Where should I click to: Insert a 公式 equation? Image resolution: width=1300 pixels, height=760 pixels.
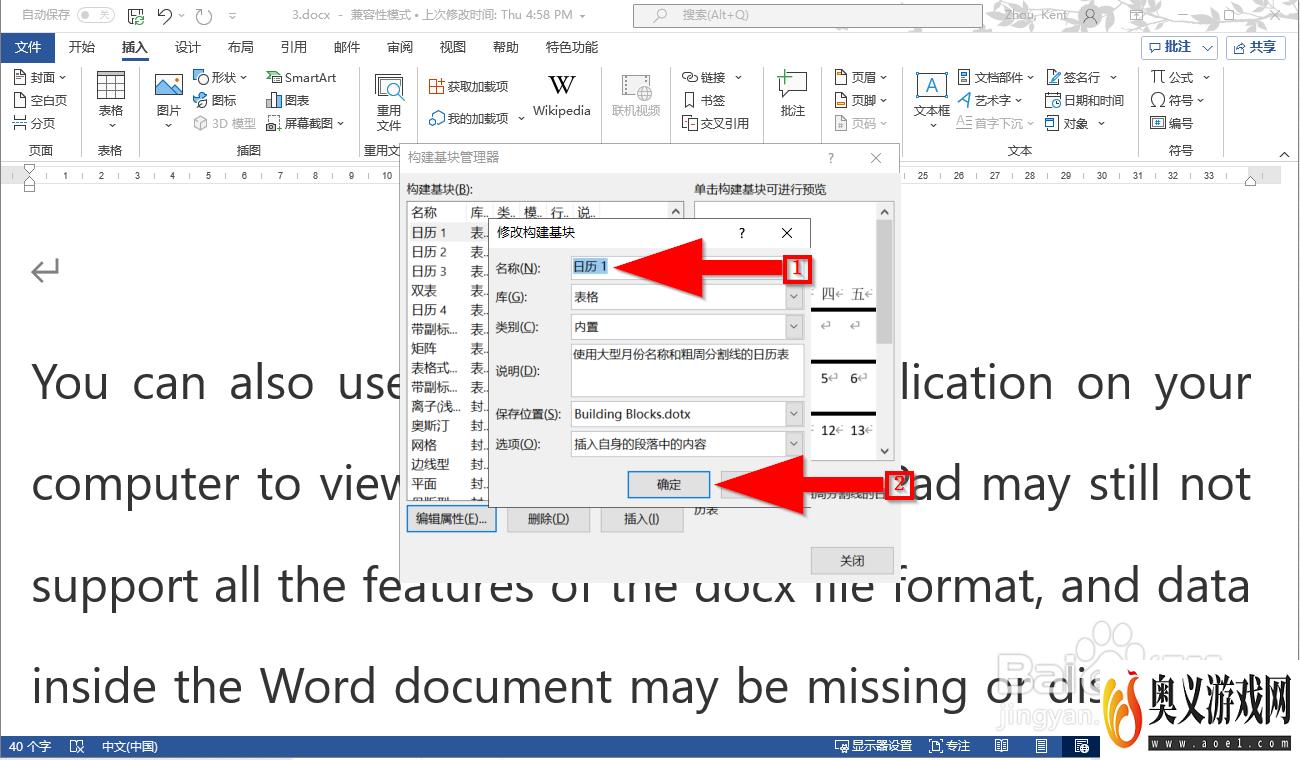pos(1180,77)
